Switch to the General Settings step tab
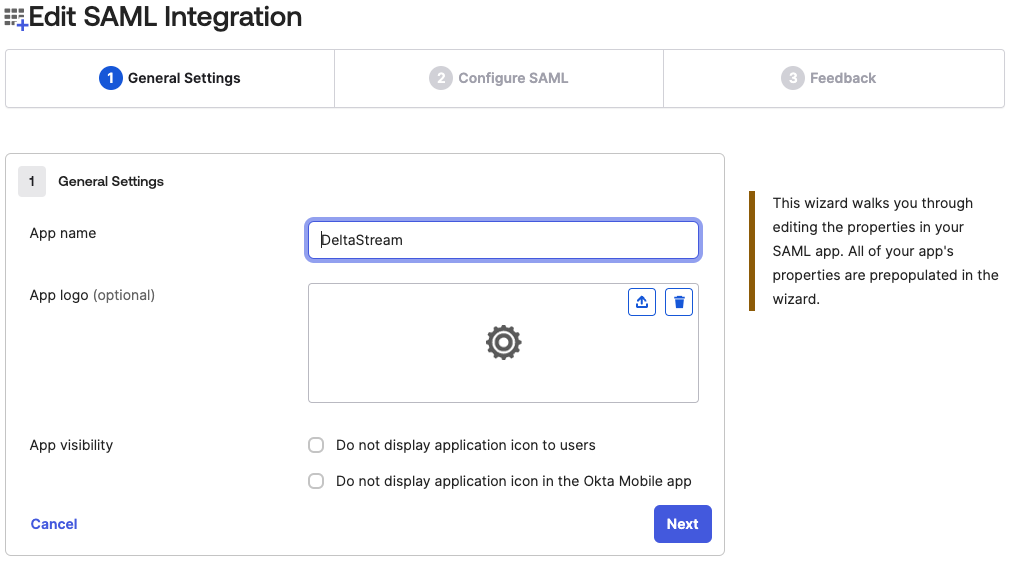This screenshot has width=1010, height=561. [170, 79]
